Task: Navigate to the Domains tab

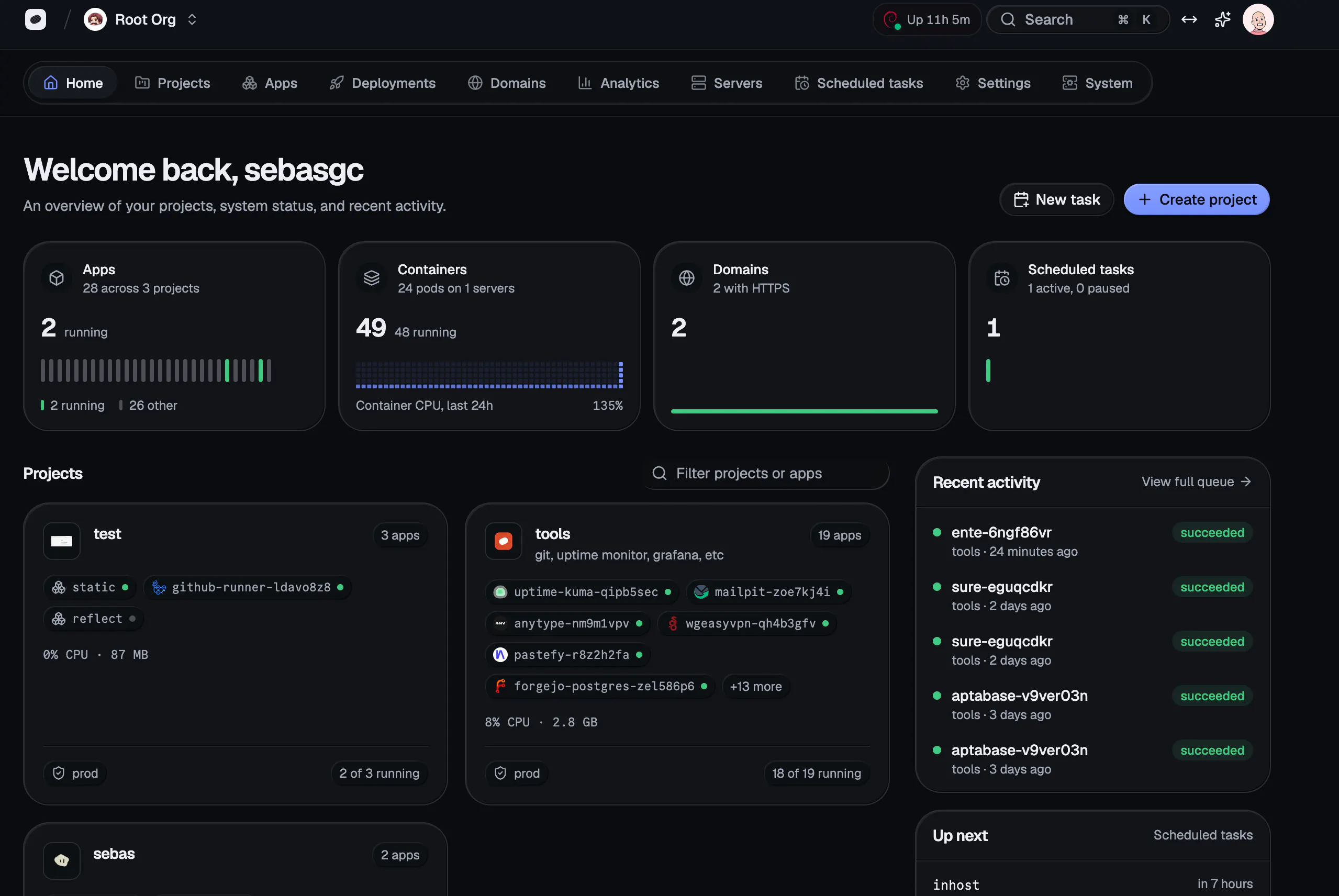Action: point(507,83)
